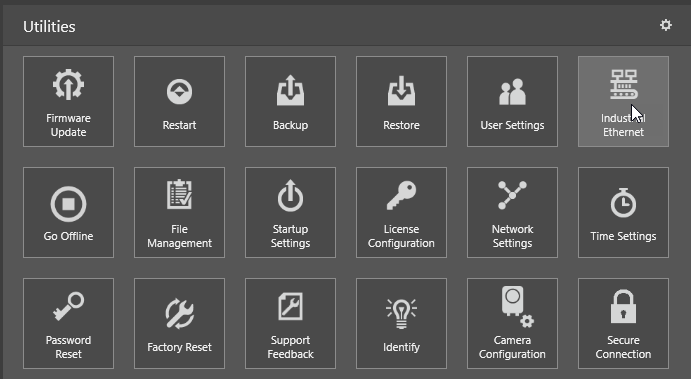Open Startup Settings

pyautogui.click(x=290, y=212)
